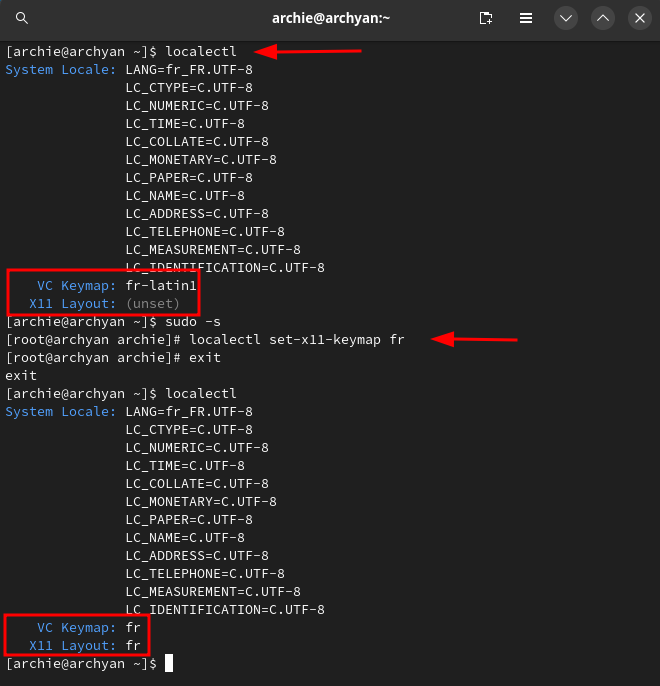The width and height of the screenshot is (660, 686).
Task: Click the archie@archyan:~ window title
Action: tap(329, 18)
